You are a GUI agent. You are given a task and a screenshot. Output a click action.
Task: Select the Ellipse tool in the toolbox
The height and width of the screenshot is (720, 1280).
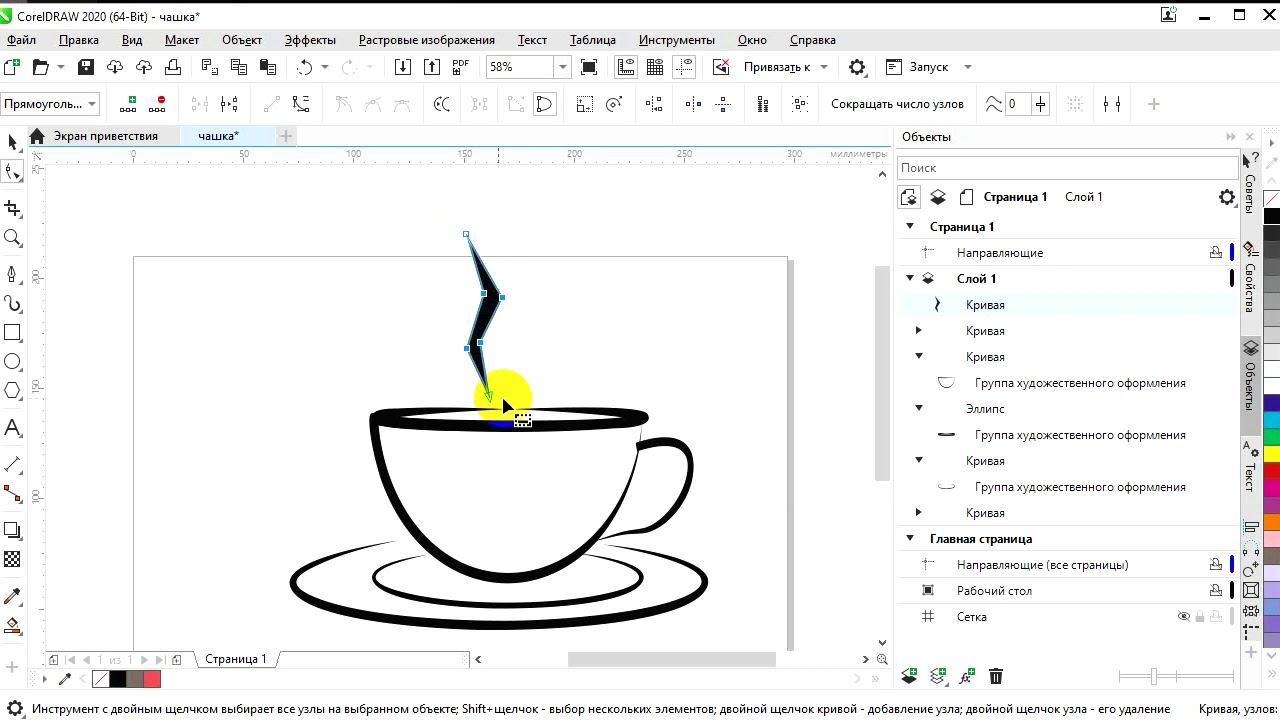coord(13,362)
